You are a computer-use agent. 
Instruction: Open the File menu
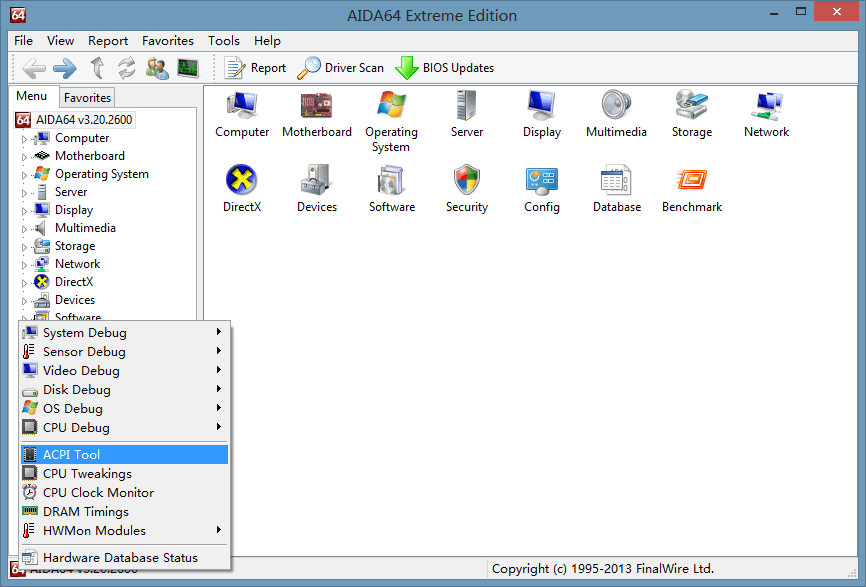point(23,41)
